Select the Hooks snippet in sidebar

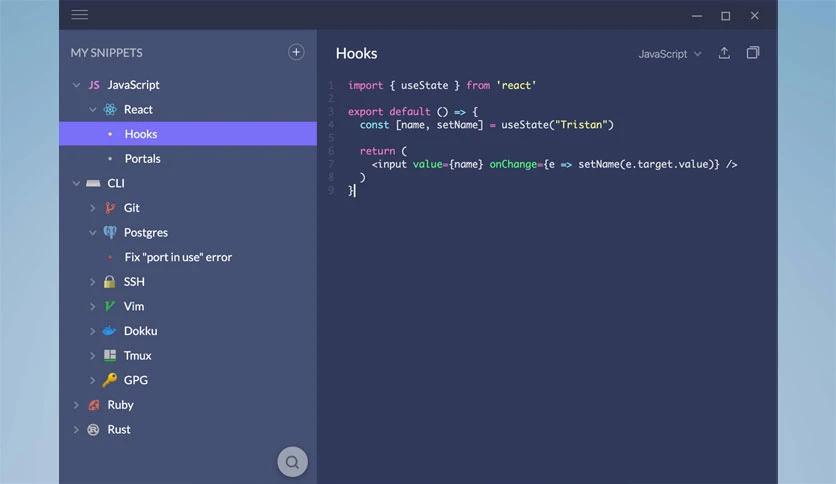(141, 134)
